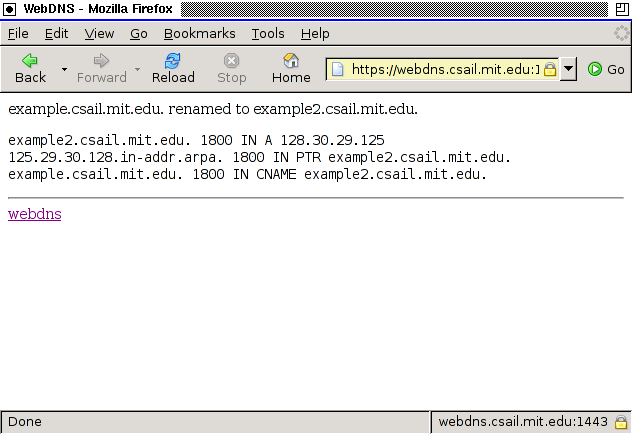Open the Go menu
Image resolution: width=632 pixels, height=434 pixels.
tap(139, 33)
